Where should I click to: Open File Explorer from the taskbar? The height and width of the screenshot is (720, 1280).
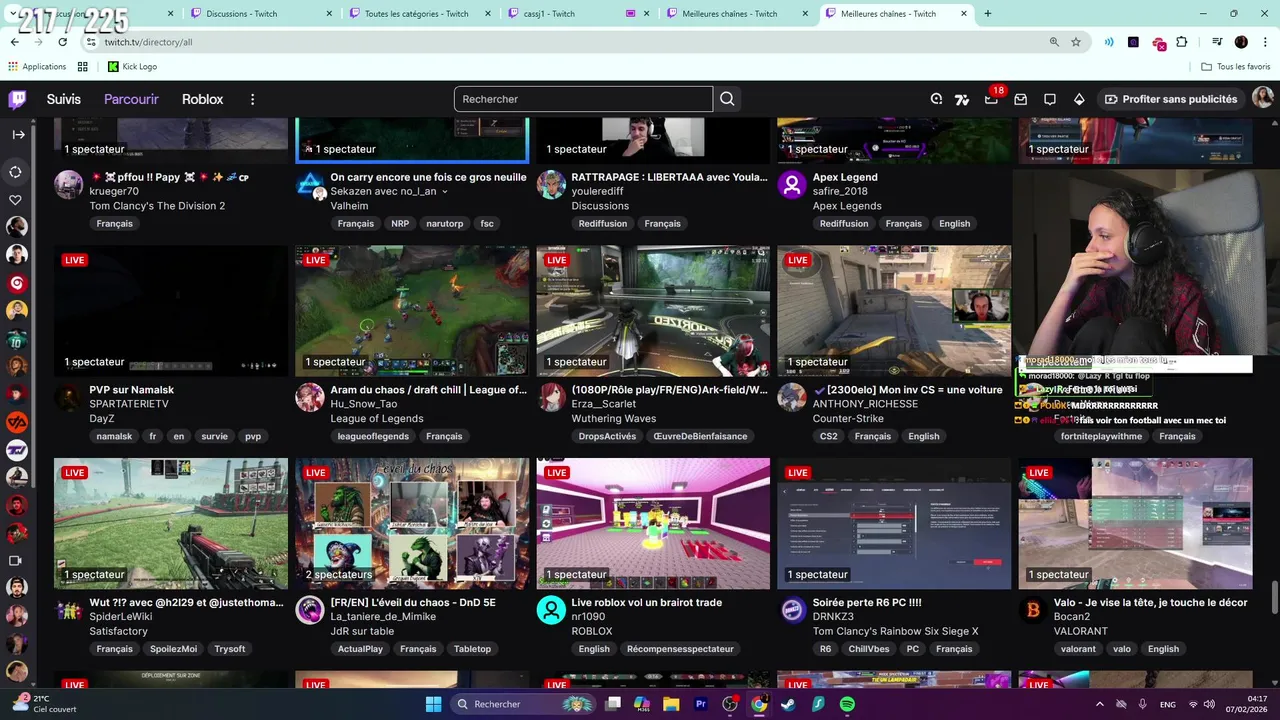pyautogui.click(x=671, y=704)
